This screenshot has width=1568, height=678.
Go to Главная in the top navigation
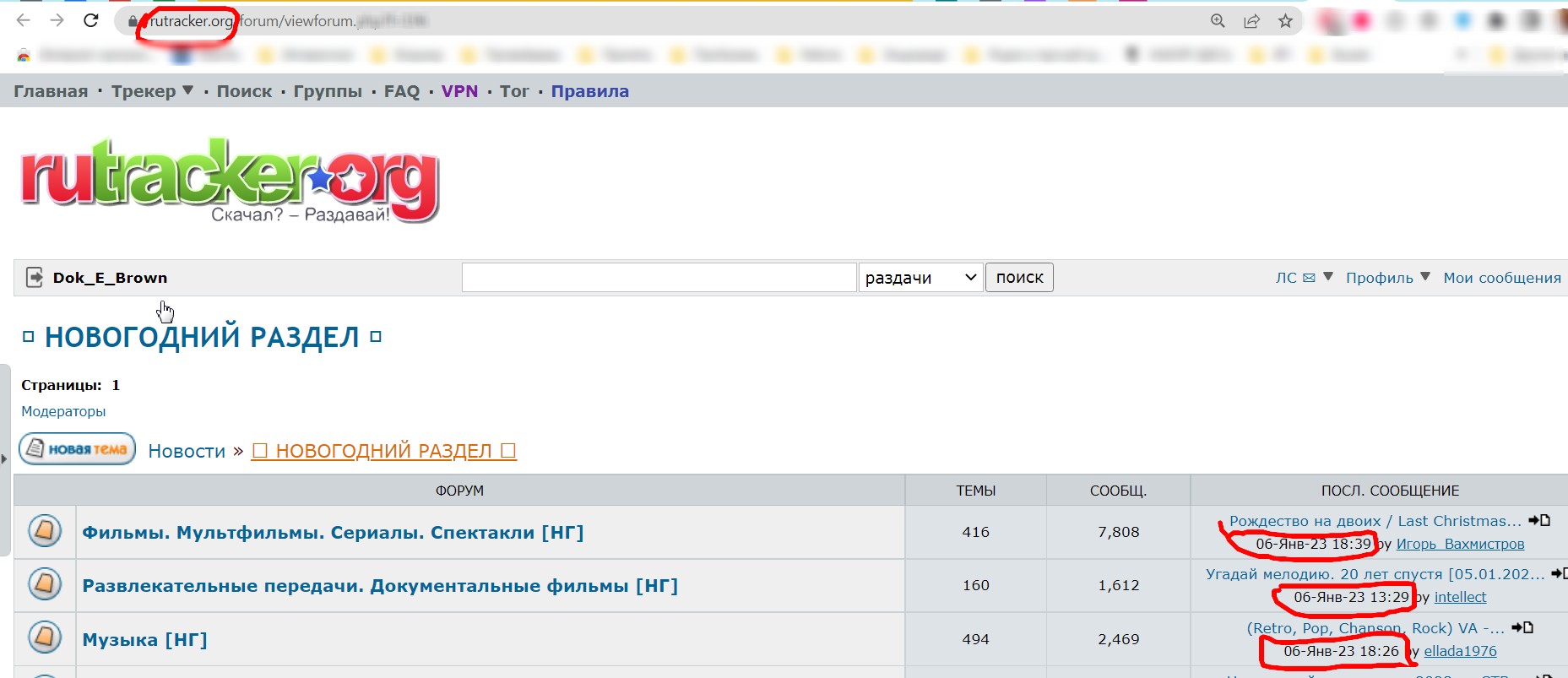51,91
